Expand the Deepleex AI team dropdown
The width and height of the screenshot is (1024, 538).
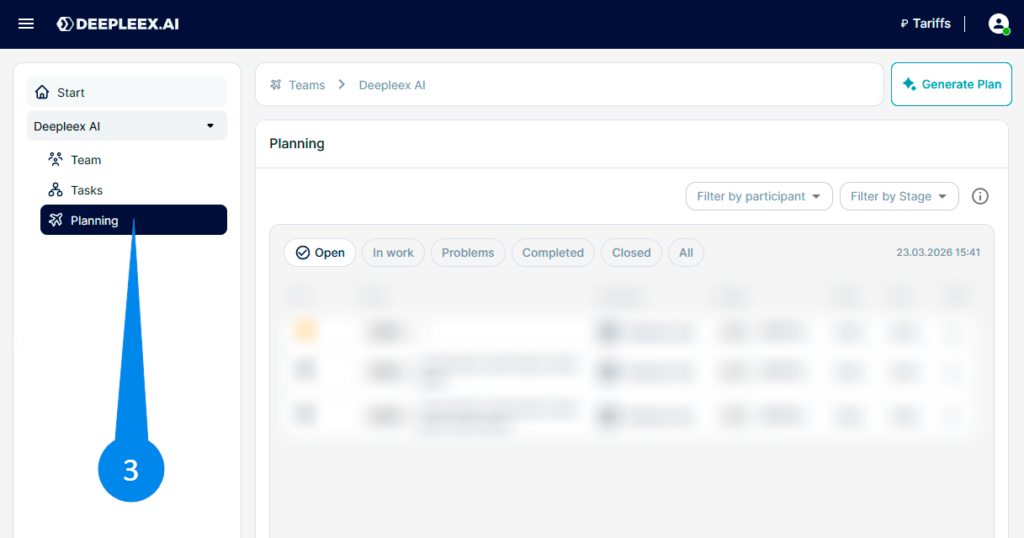127,126
